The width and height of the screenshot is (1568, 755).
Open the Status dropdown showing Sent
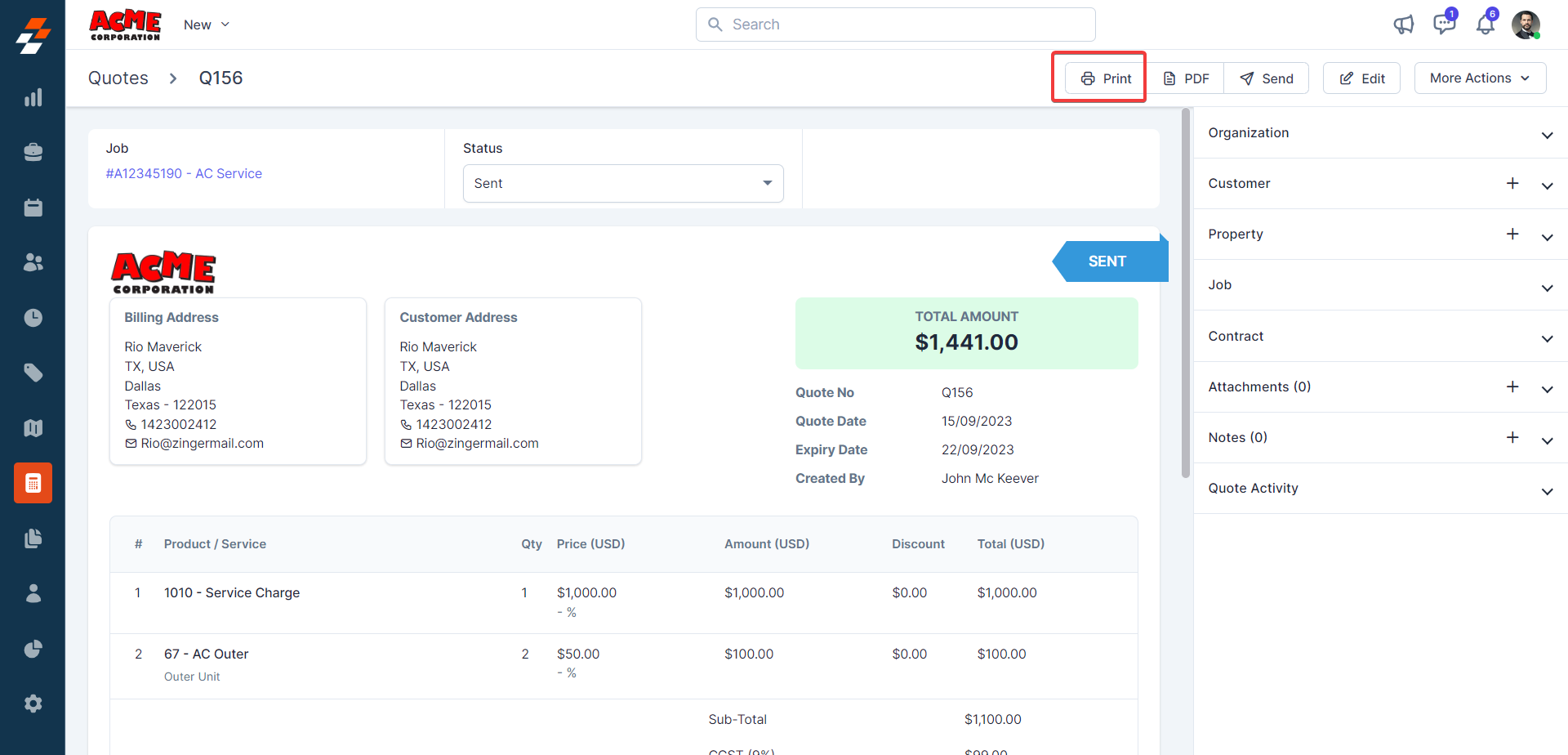coord(622,183)
